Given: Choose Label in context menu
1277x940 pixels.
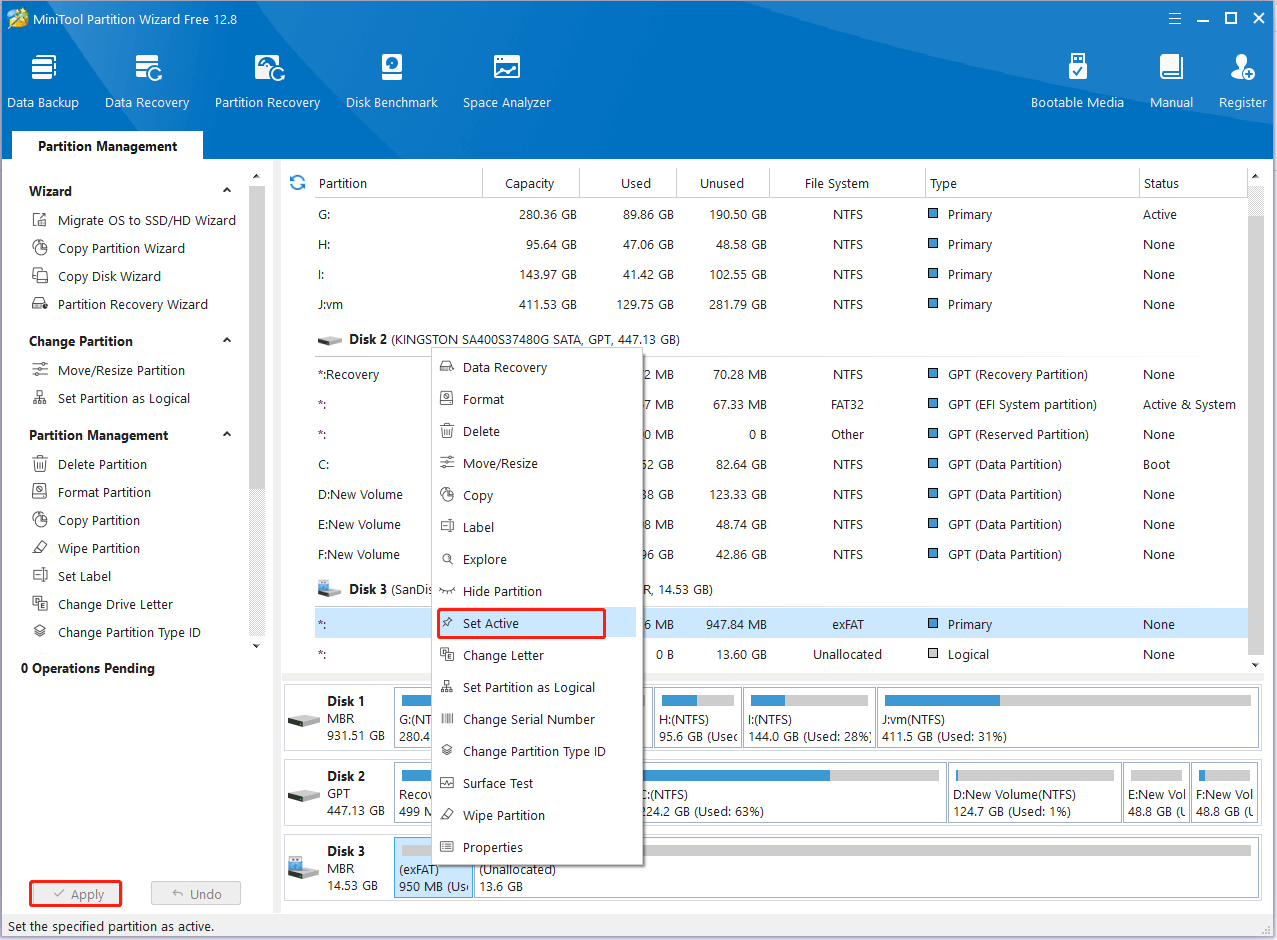Looking at the screenshot, I should pos(537,527).
